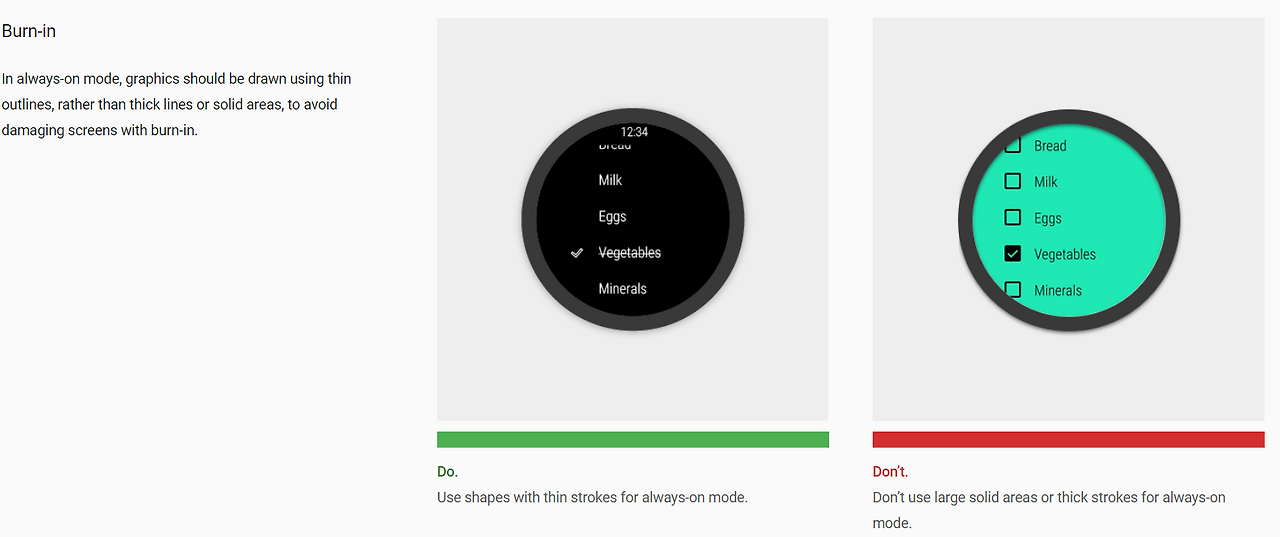Toggle the Minerals checkbox on green watch
1280x537 pixels.
pyautogui.click(x=1013, y=290)
